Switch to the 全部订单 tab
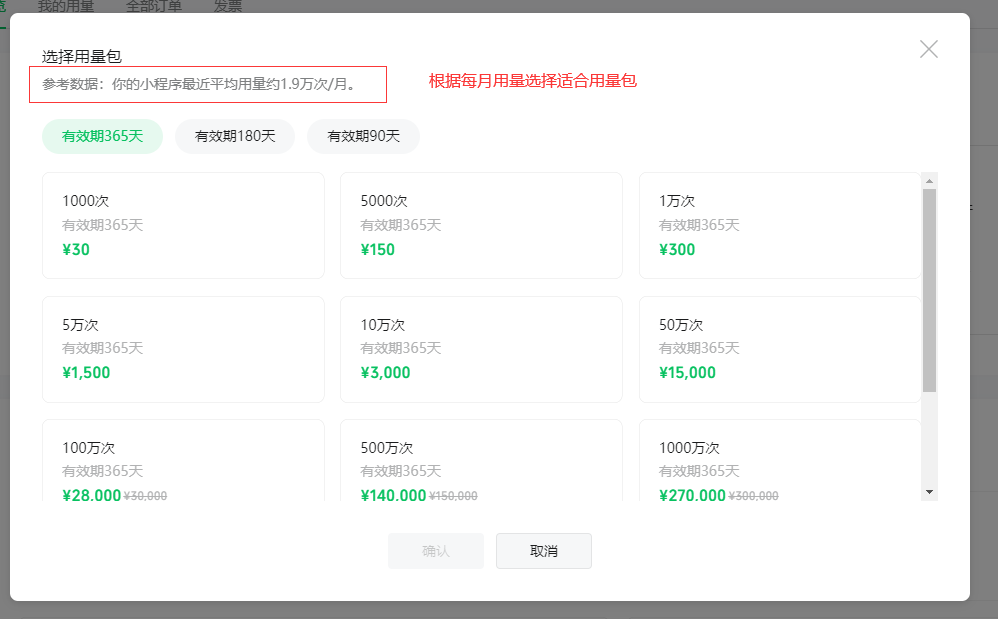 coord(154,7)
